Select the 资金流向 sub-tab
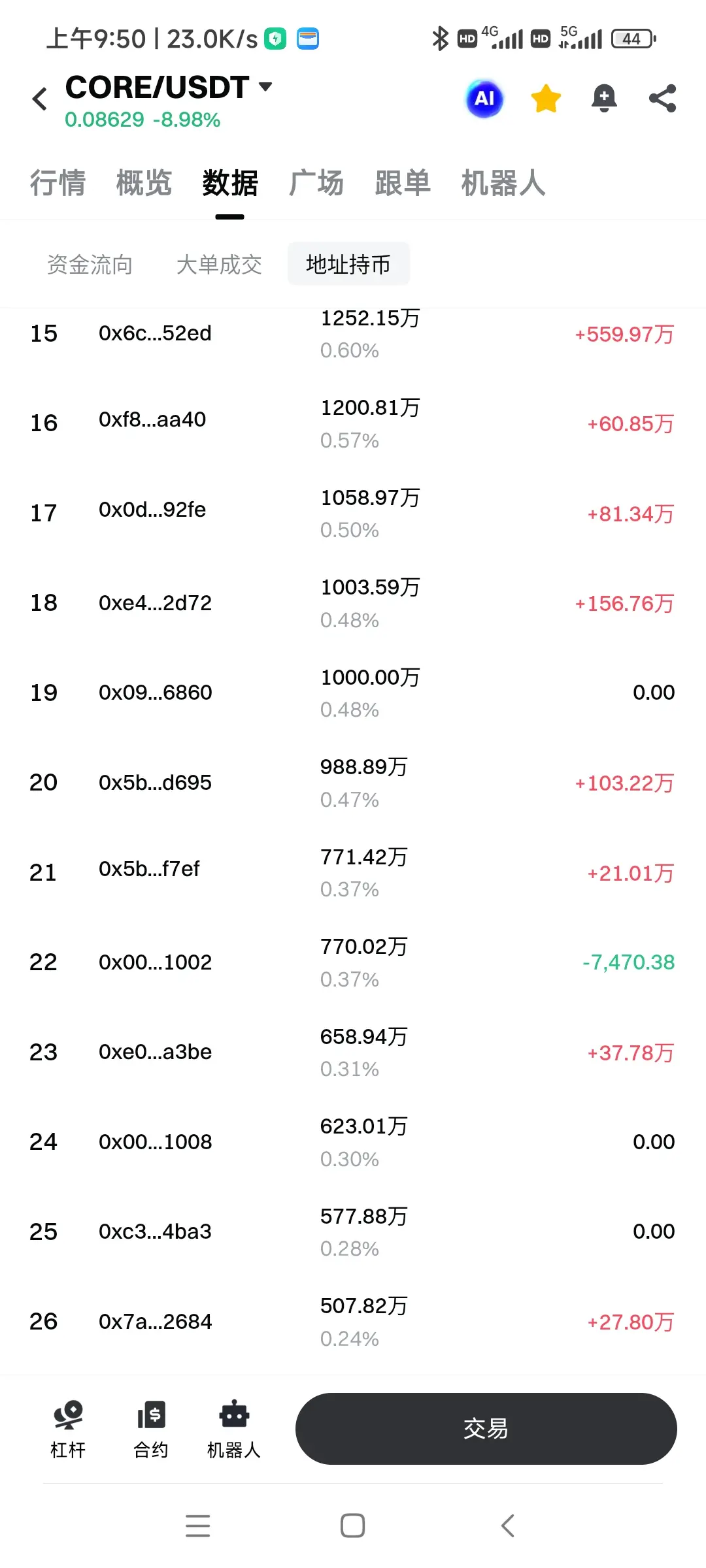 (x=90, y=265)
